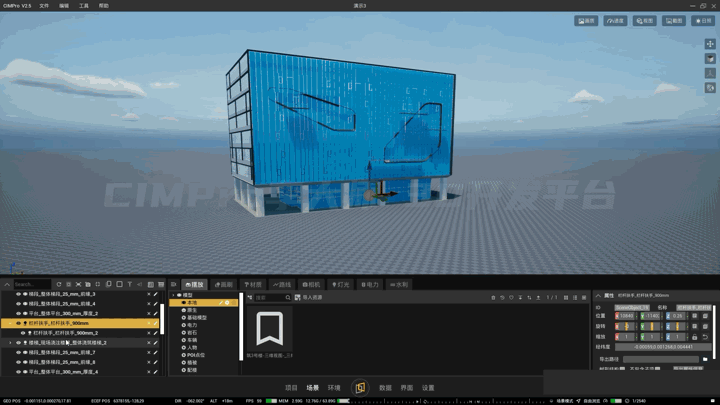Collapse the 属性 properties panel chevron
The width and height of the screenshot is (720, 405).
click(598, 295)
